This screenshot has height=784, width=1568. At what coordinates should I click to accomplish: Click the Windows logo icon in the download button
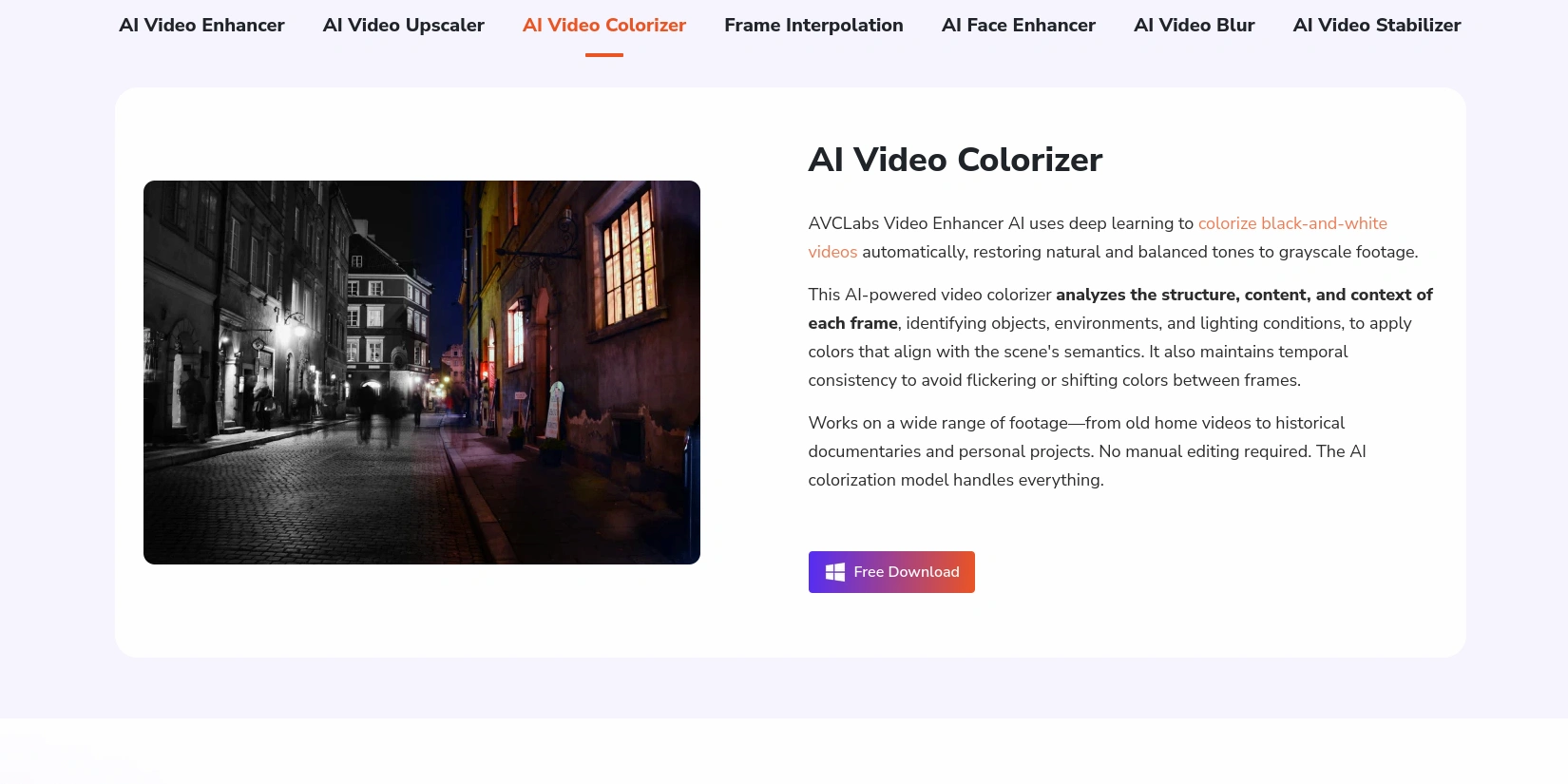pyautogui.click(x=834, y=572)
